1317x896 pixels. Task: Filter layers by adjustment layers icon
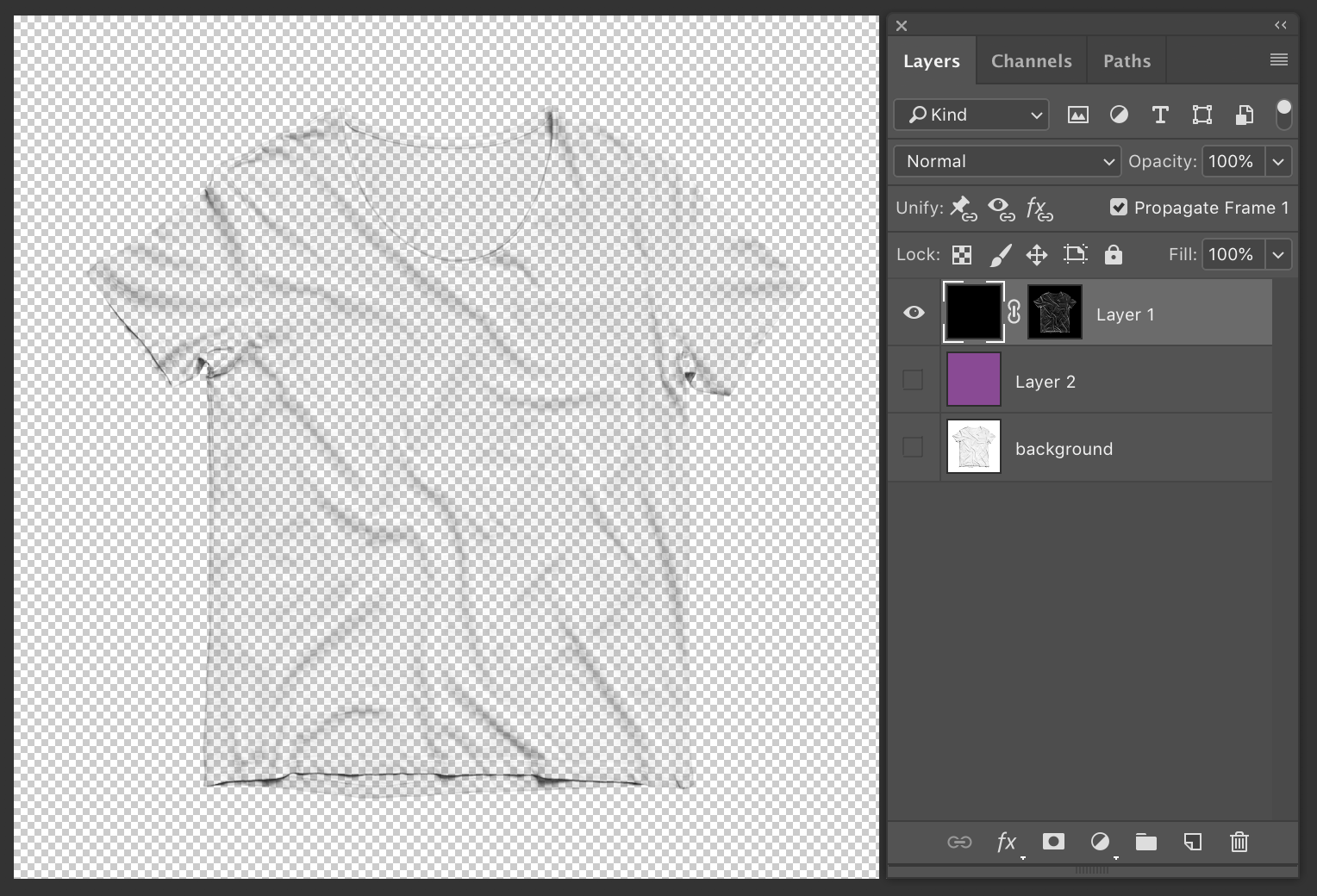point(1119,115)
